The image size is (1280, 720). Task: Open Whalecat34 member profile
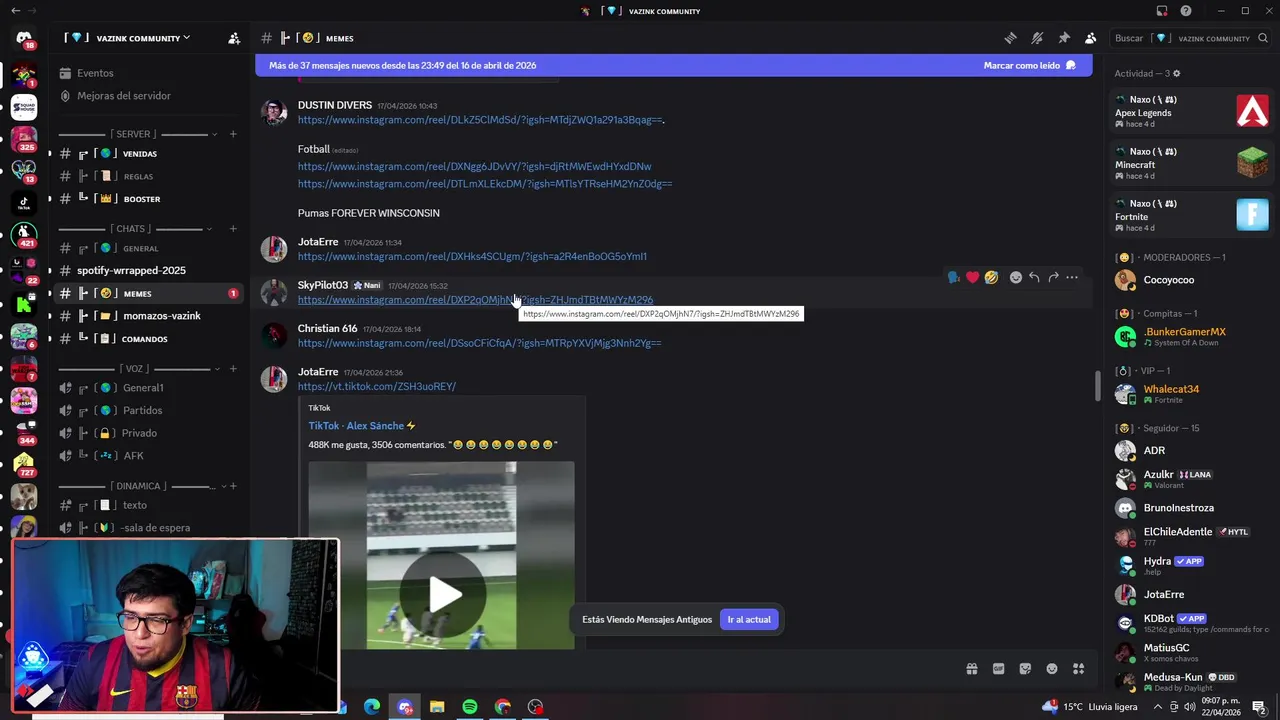1192,394
